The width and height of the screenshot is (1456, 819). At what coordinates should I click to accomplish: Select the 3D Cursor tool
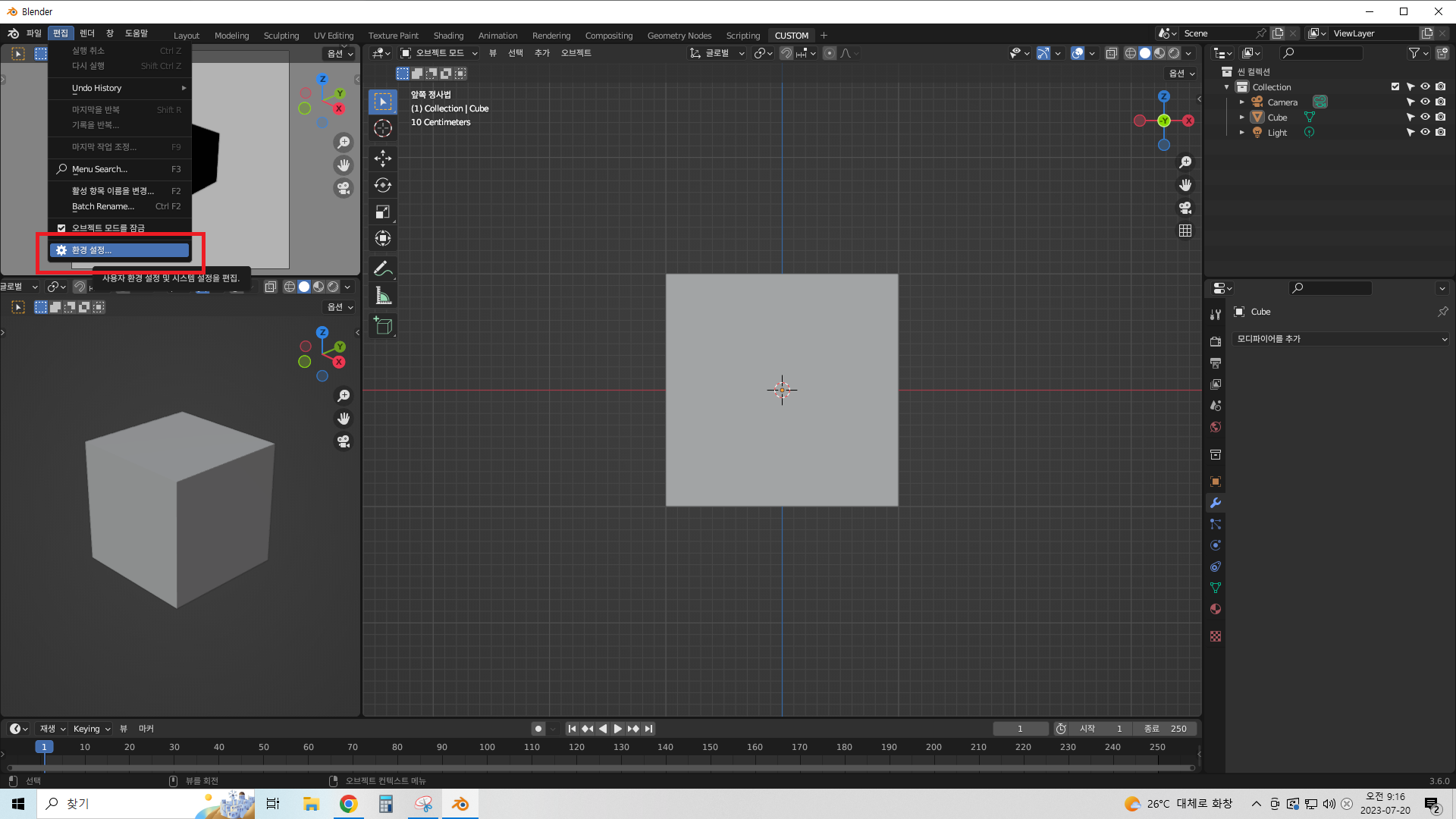pyautogui.click(x=383, y=128)
